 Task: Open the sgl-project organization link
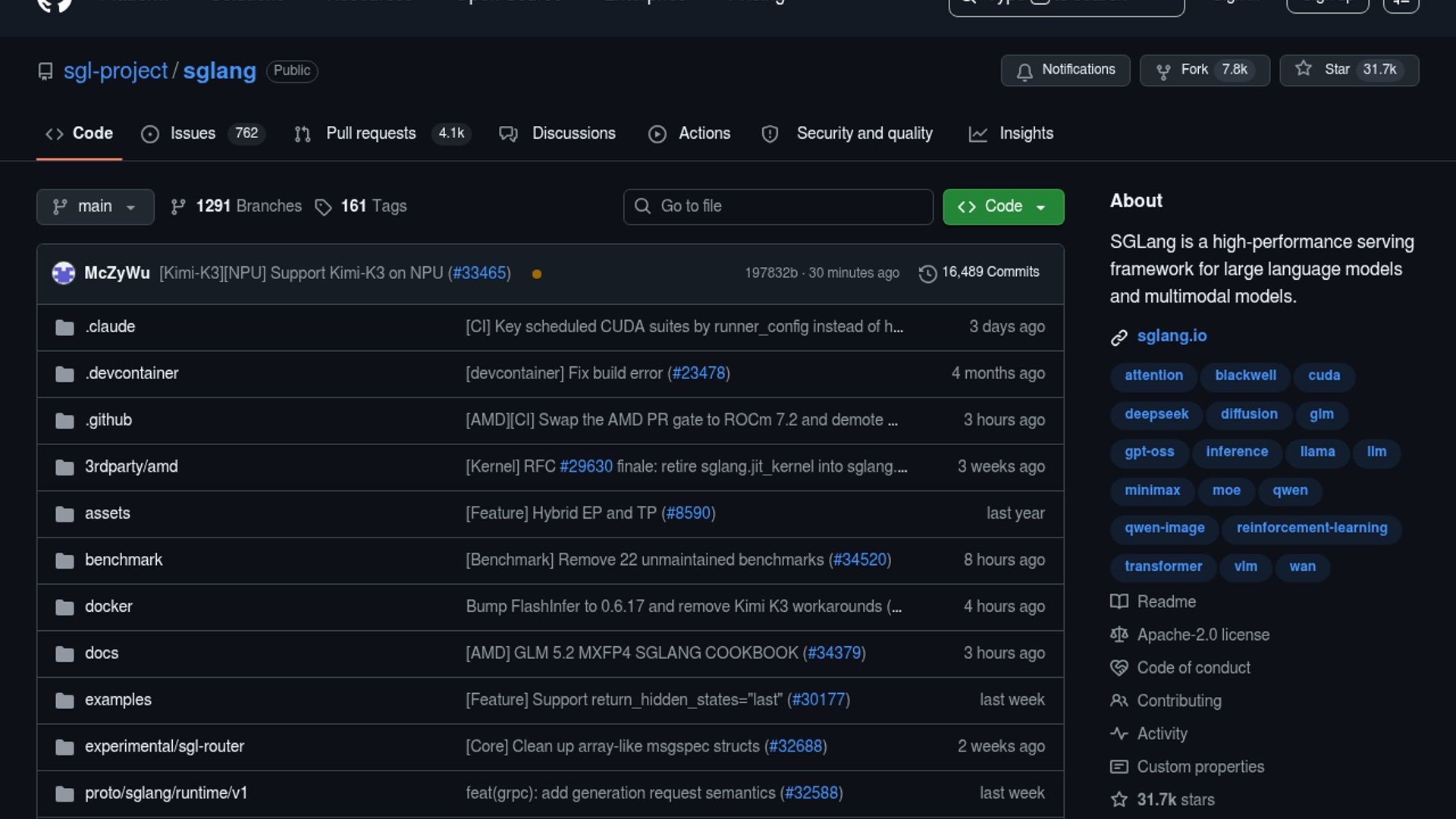[115, 71]
